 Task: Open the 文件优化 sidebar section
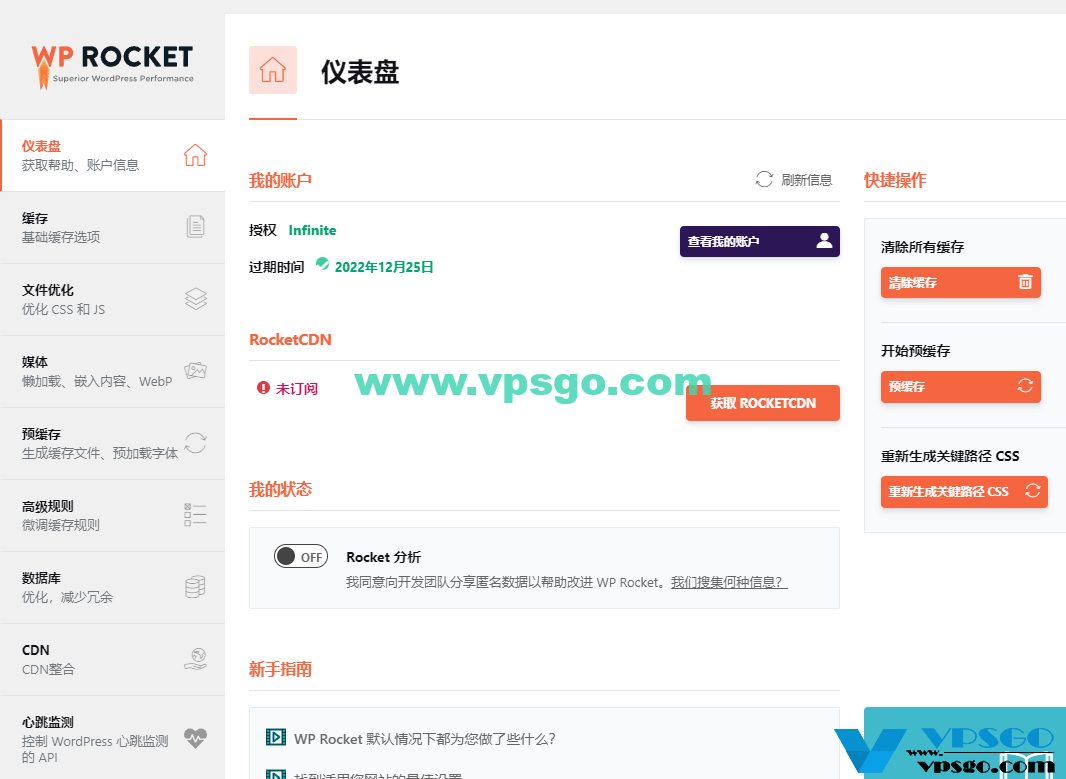coord(113,300)
